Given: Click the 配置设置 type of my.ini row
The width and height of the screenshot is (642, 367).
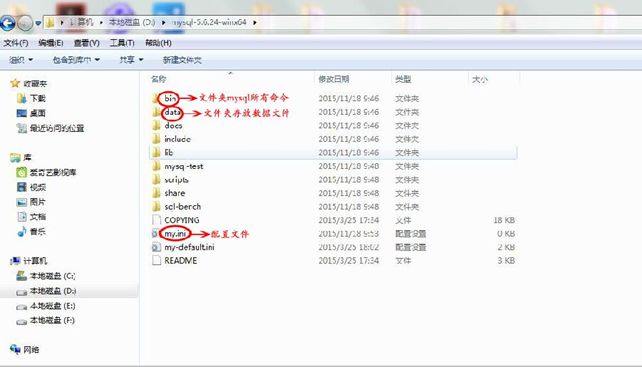Looking at the screenshot, I should [x=411, y=234].
